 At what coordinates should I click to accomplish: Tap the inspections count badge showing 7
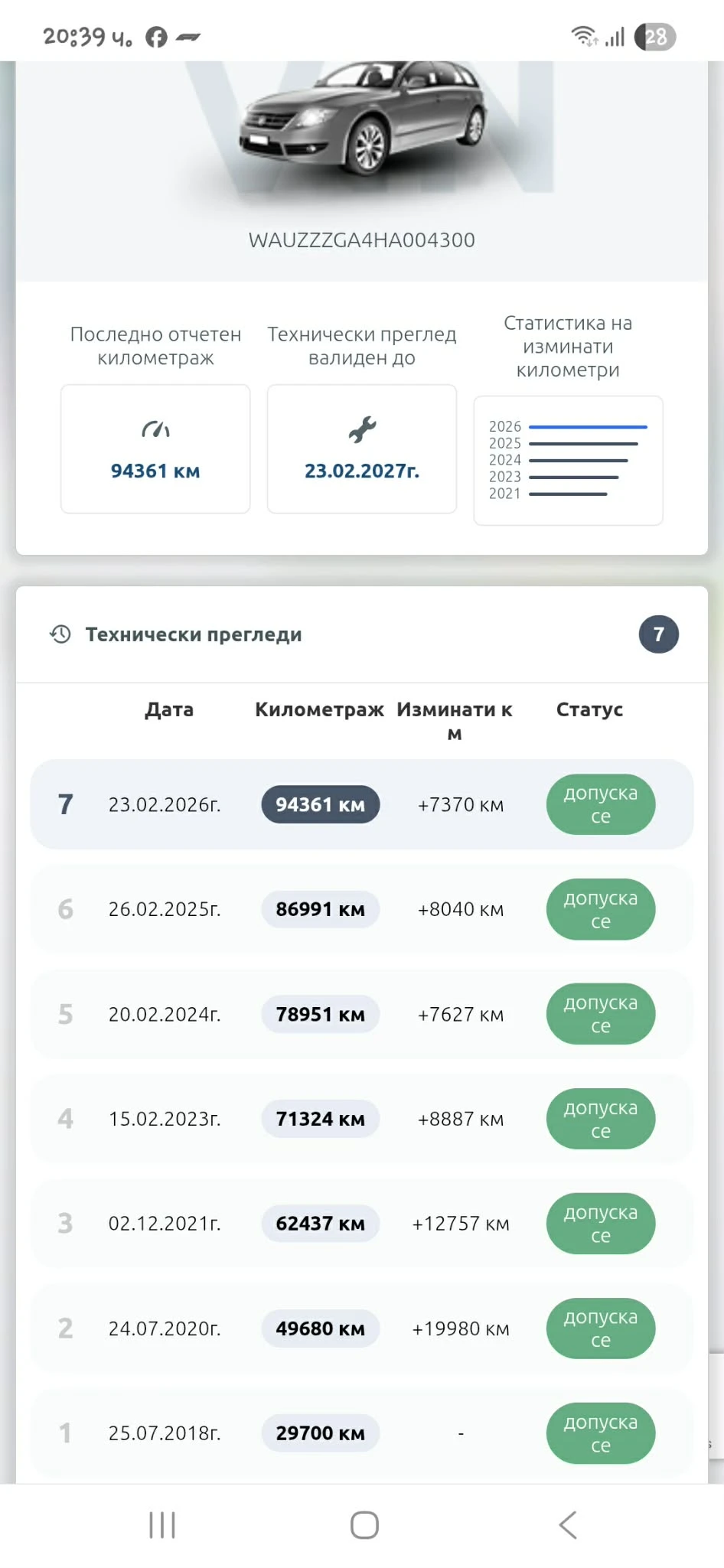click(x=658, y=634)
